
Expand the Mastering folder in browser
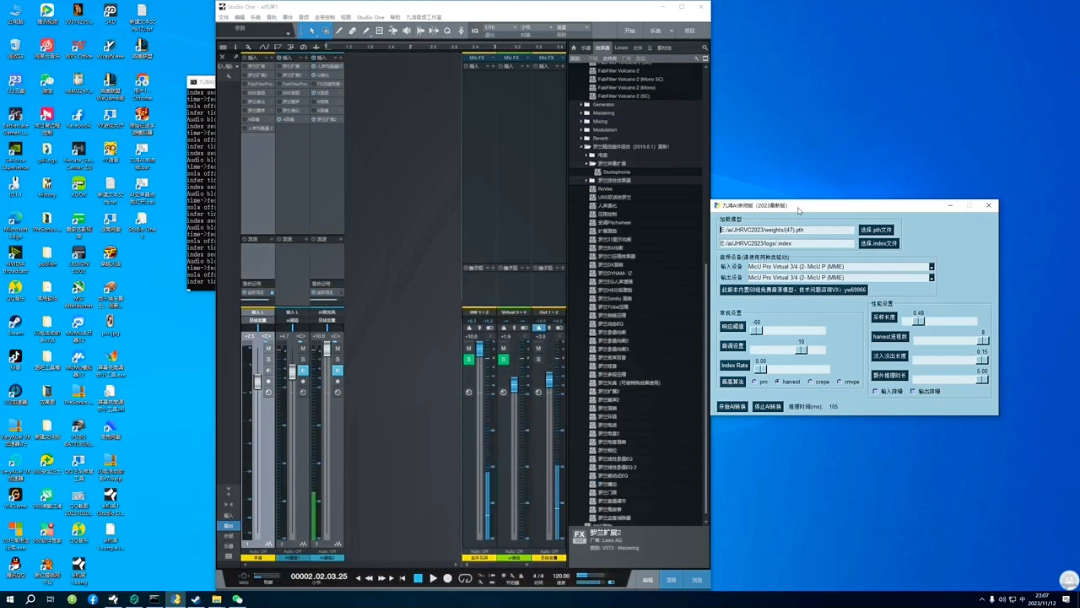tap(581, 113)
